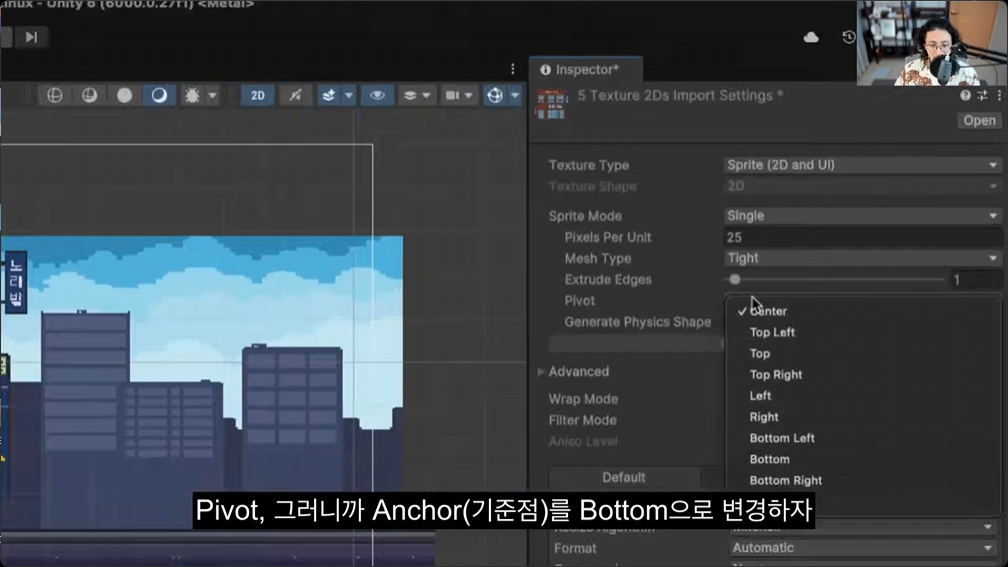Switch to the Inspector tab

(586, 69)
